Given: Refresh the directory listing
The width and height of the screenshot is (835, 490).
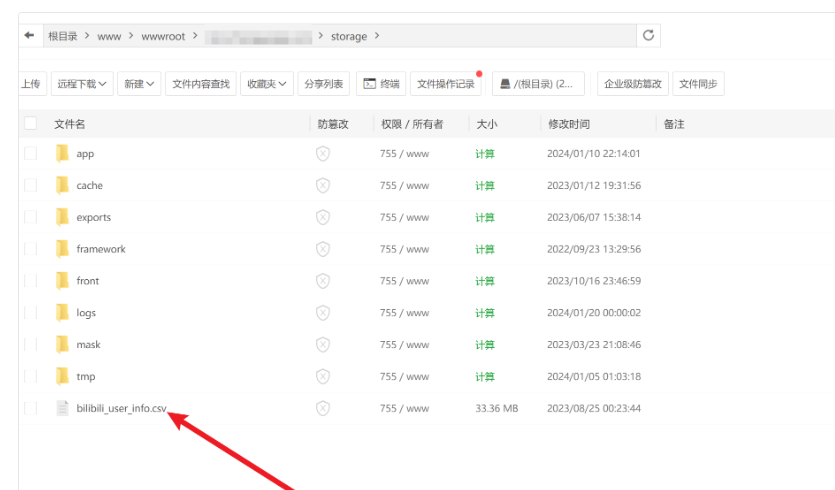Looking at the screenshot, I should click(x=648, y=36).
